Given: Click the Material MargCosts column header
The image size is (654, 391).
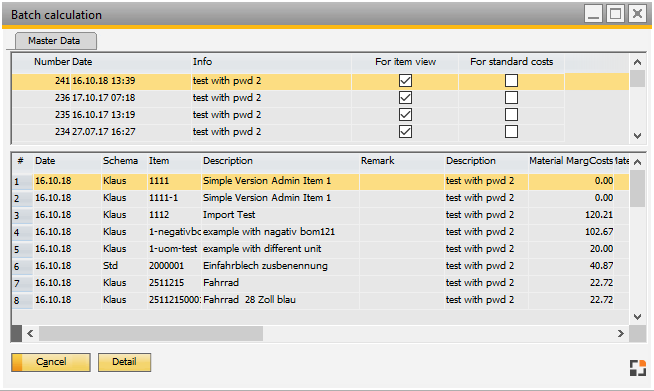Looking at the screenshot, I should [x=571, y=161].
